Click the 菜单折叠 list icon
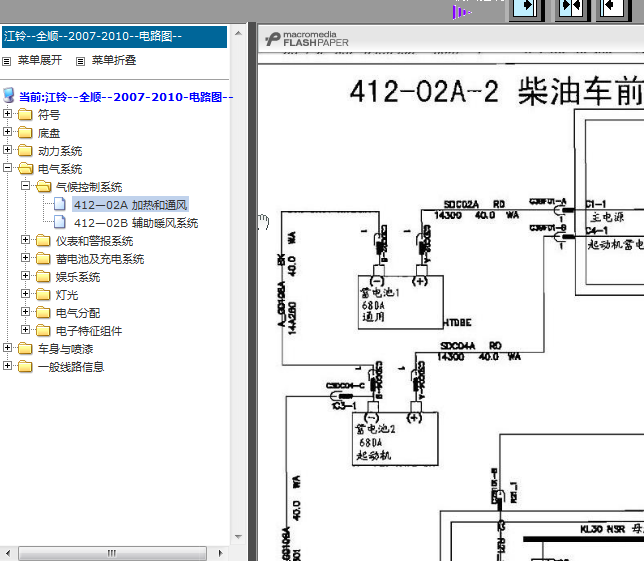The height and width of the screenshot is (561, 644). (x=80, y=61)
